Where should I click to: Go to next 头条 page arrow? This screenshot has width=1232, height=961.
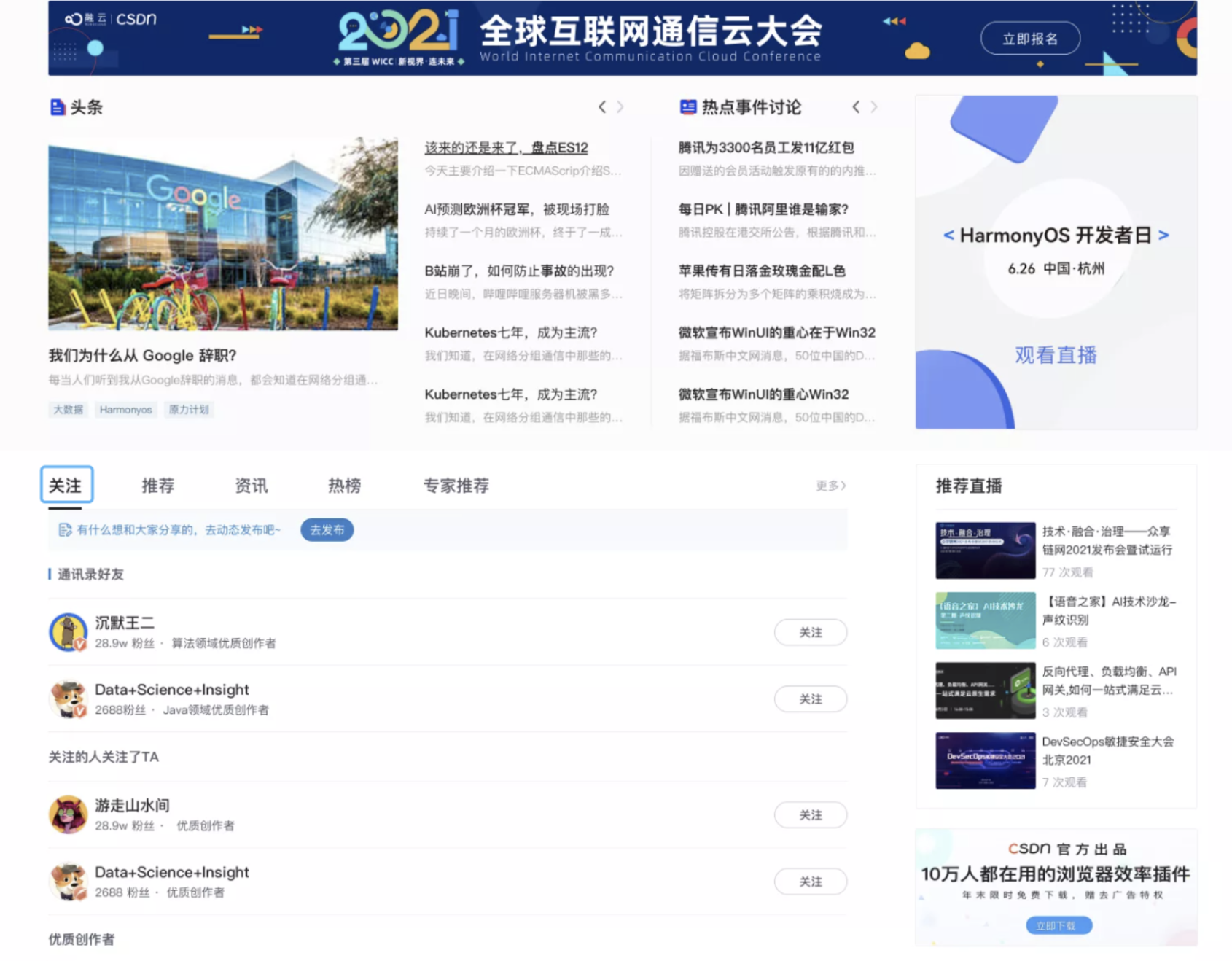click(x=620, y=107)
